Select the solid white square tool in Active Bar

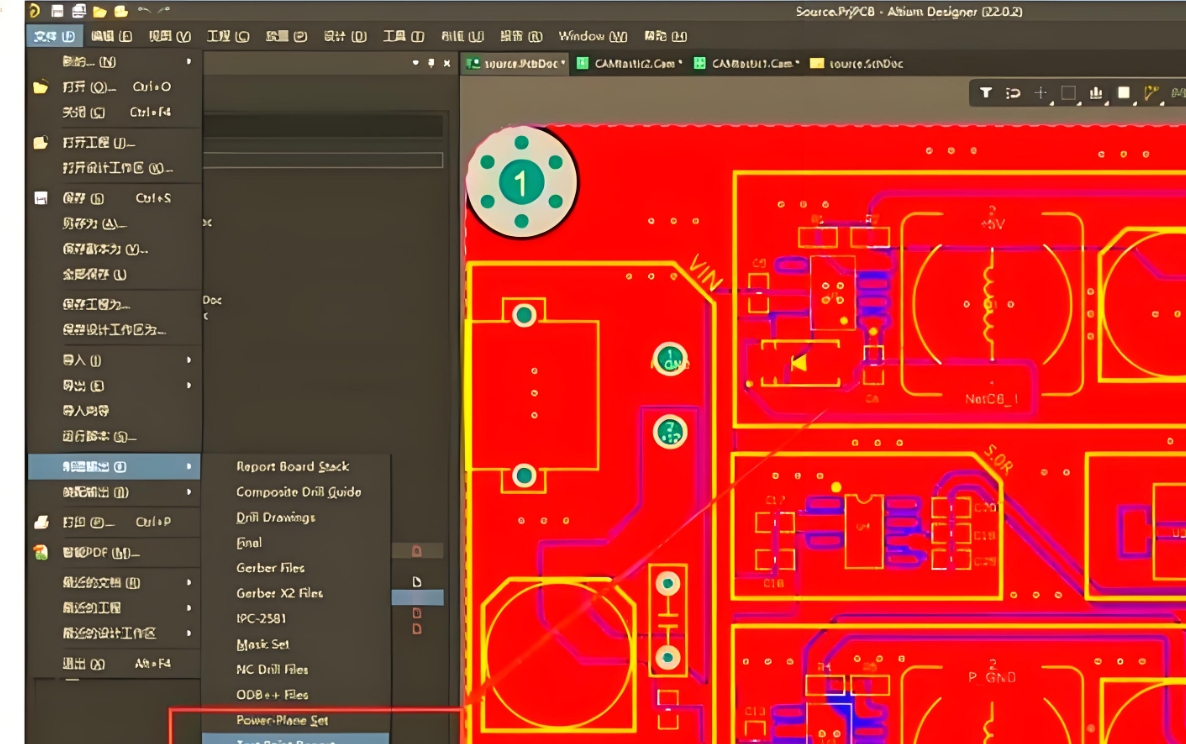click(1124, 93)
